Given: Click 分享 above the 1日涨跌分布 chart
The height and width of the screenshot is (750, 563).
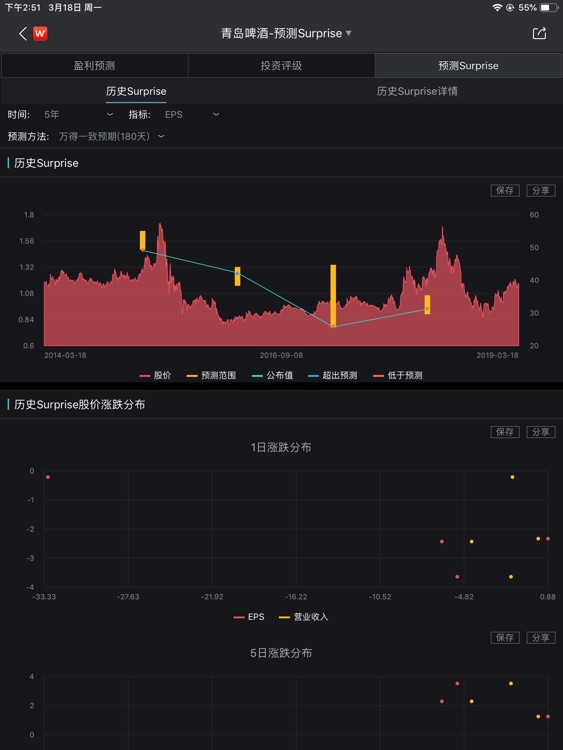Looking at the screenshot, I should pyautogui.click(x=541, y=432).
